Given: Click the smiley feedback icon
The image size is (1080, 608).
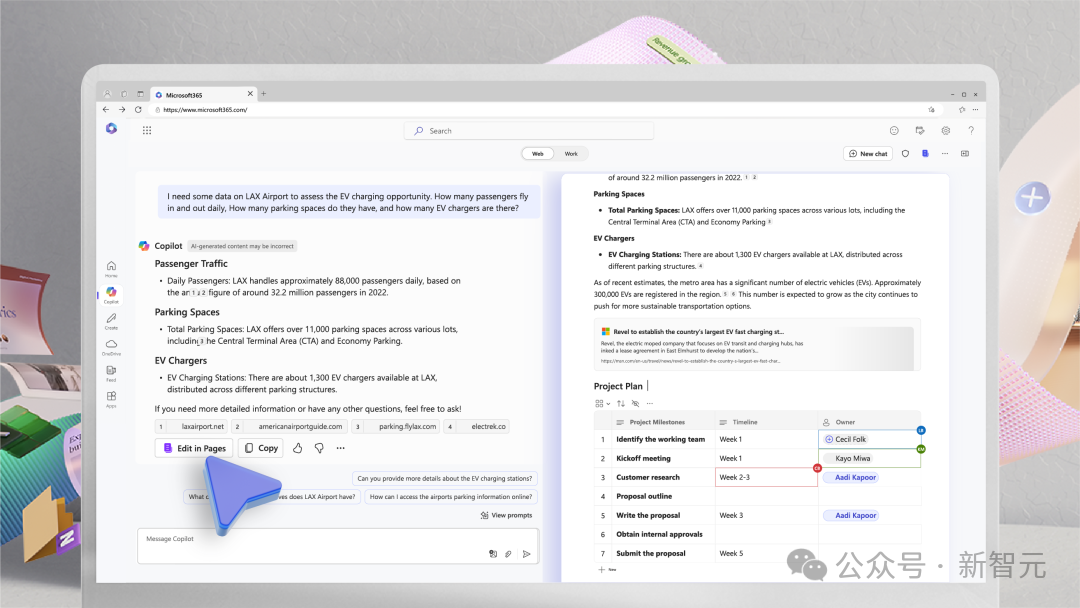Looking at the screenshot, I should click(894, 131).
